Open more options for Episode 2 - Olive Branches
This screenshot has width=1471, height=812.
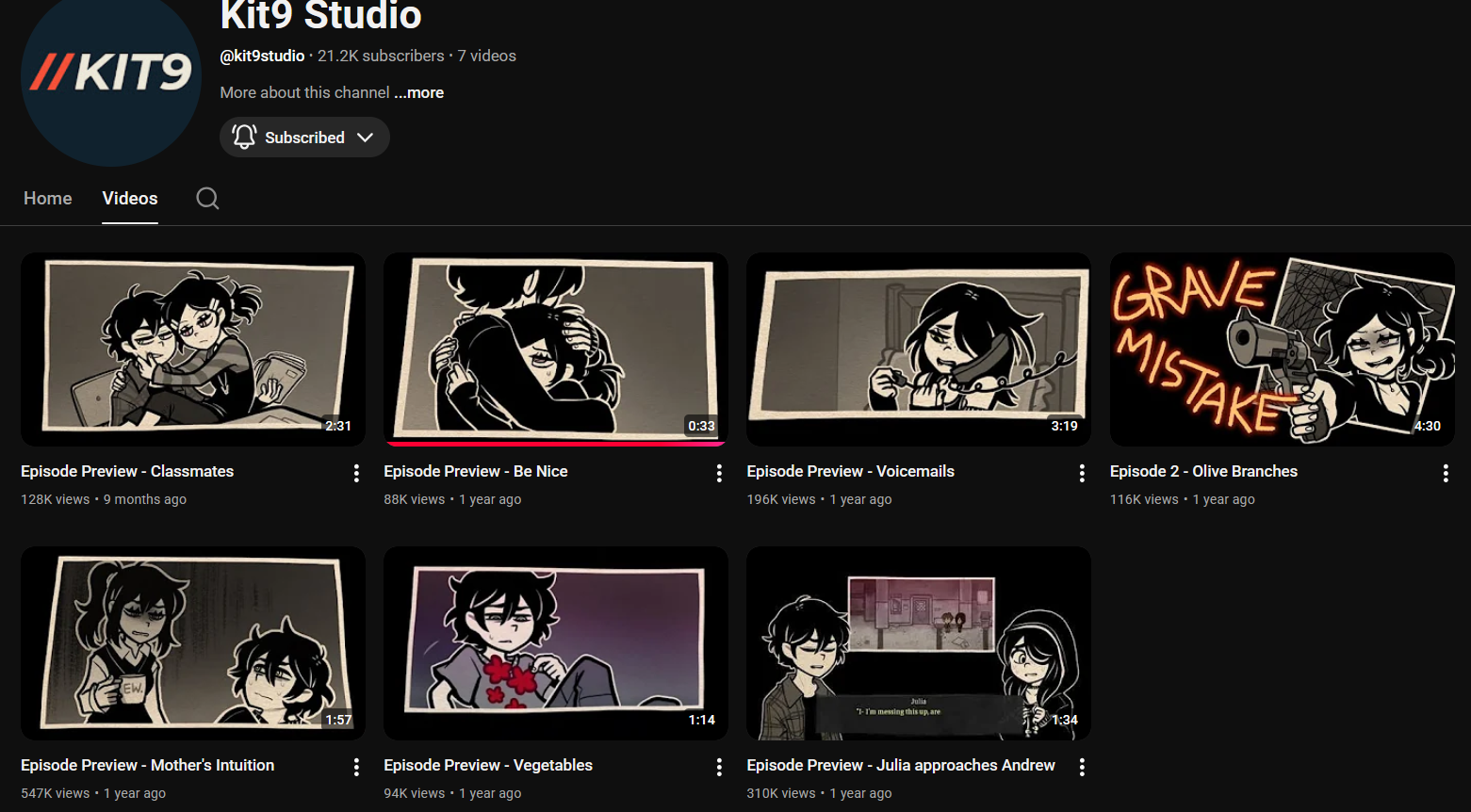[x=1446, y=473]
